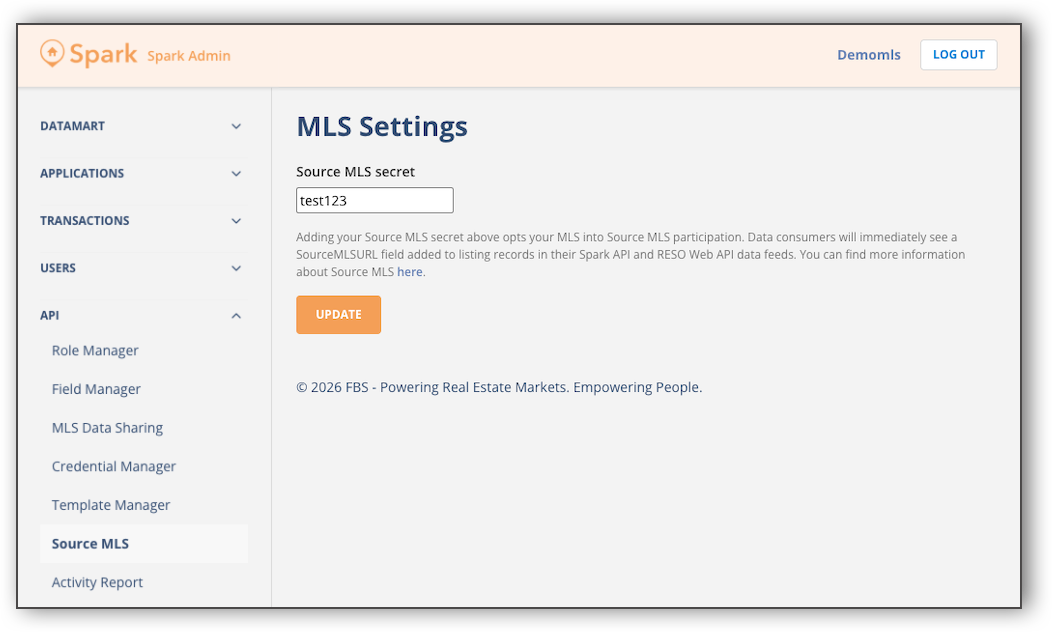Expand the Transactions section chevron
This screenshot has height=632, width=1052.
(x=236, y=221)
